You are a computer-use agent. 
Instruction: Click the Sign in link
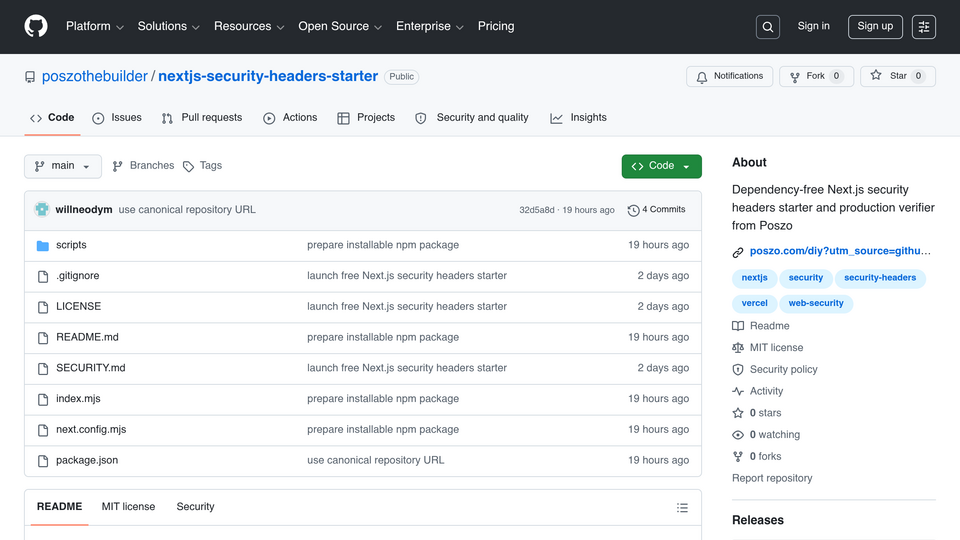(x=813, y=26)
